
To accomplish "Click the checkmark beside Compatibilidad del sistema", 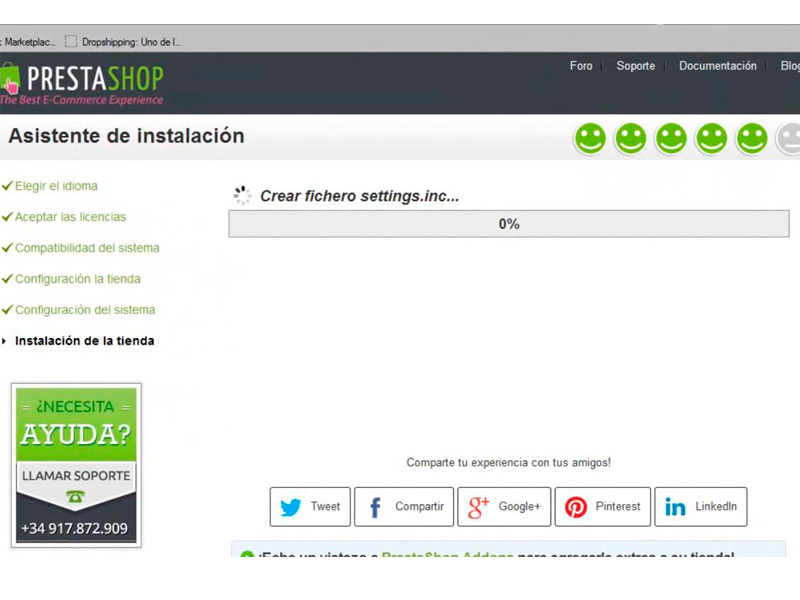I will coord(9,248).
